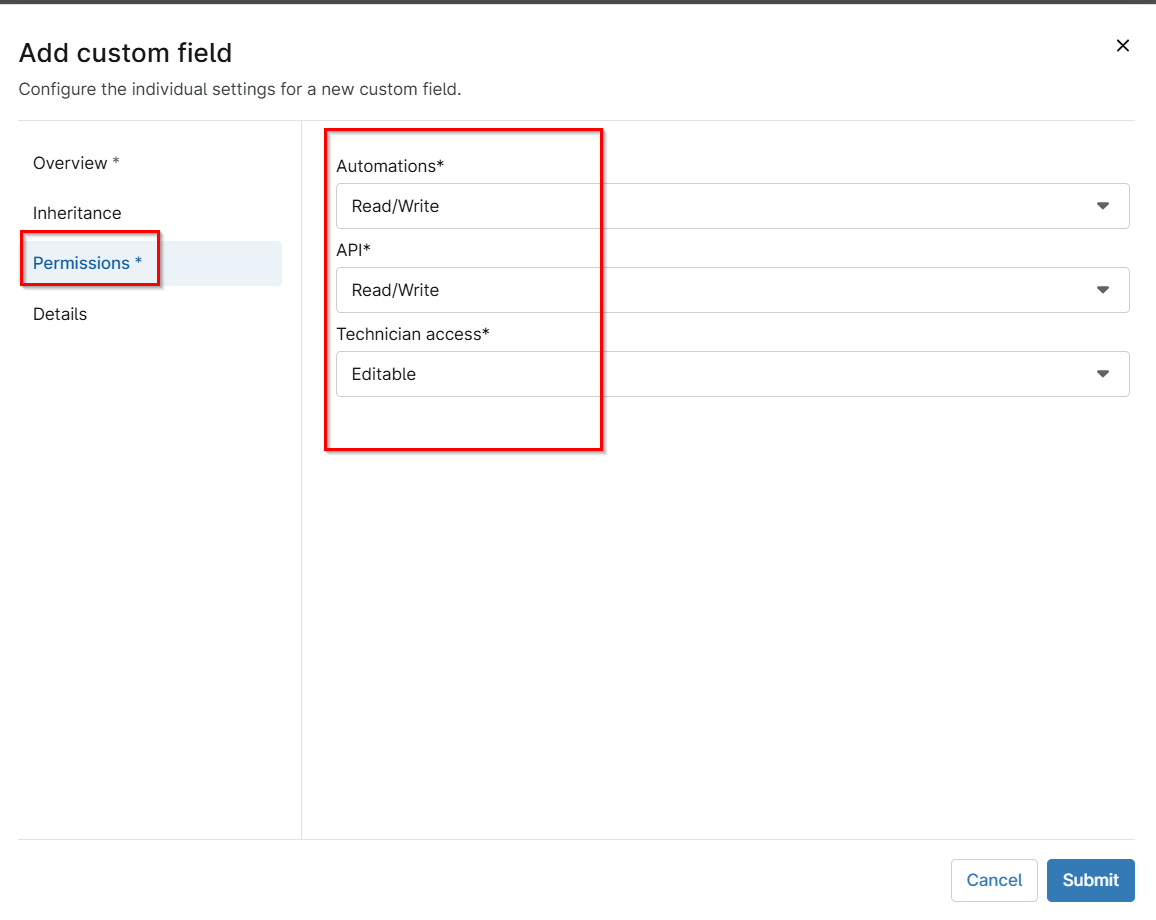Open the Inheritance section
1156x920 pixels.
coord(77,213)
